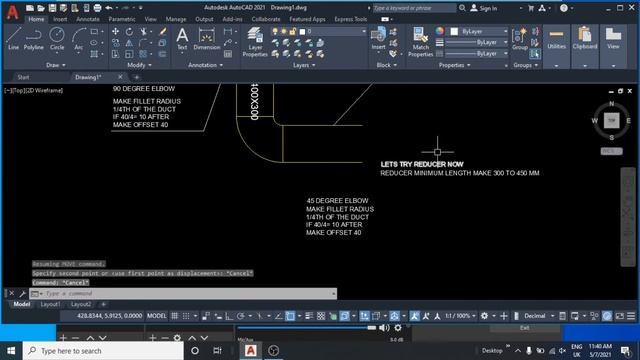Click the Rectangle tool icon
The image size is (640, 360).
coord(94,31)
